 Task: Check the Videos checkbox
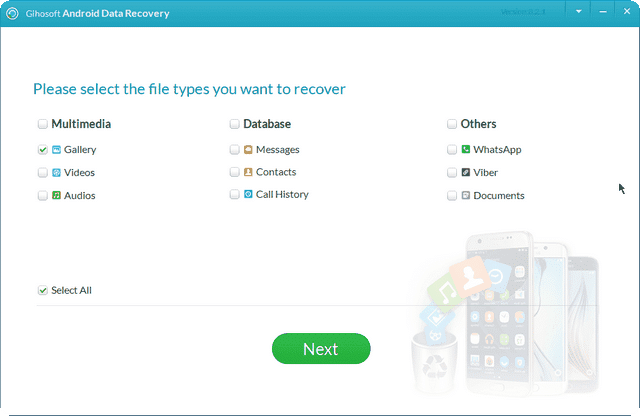42,172
